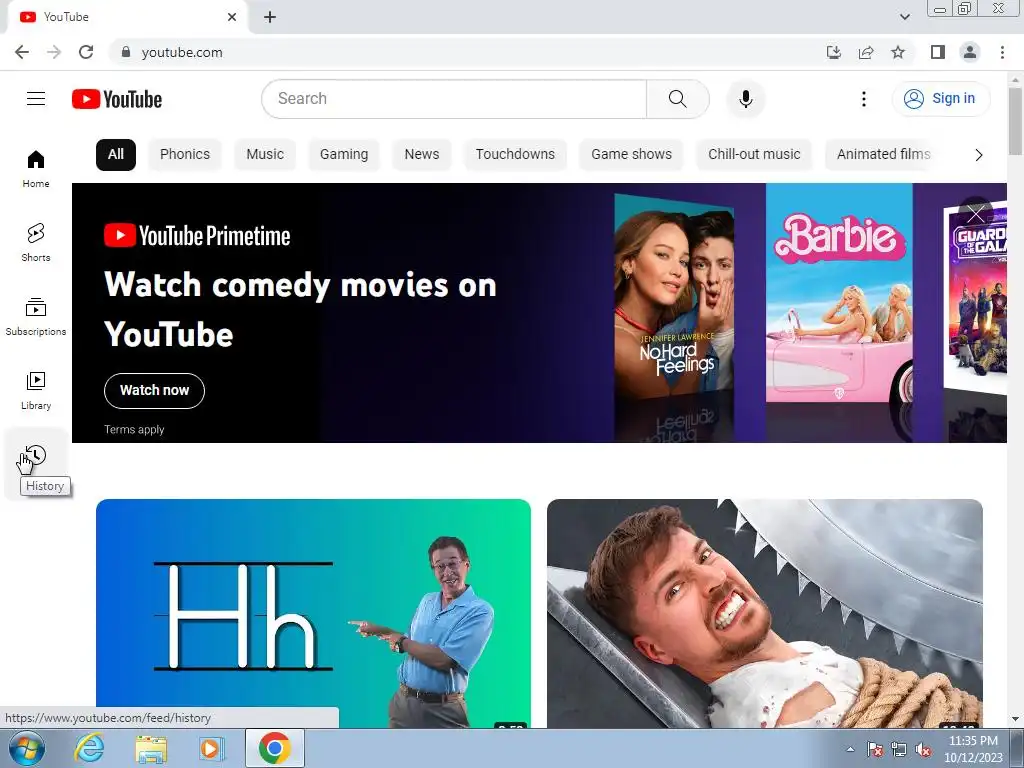Select the Animated films chip
Viewport: 1024px width, 768px height.
pos(883,155)
